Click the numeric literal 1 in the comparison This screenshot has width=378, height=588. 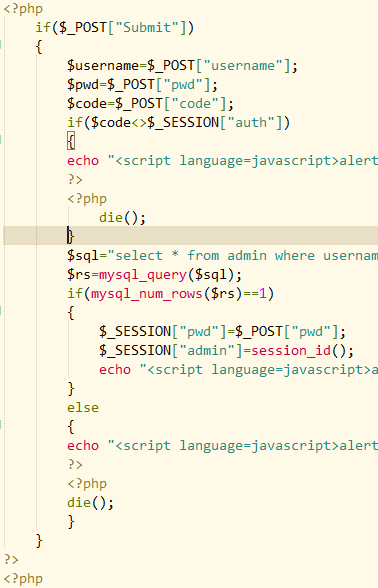(x=263, y=294)
